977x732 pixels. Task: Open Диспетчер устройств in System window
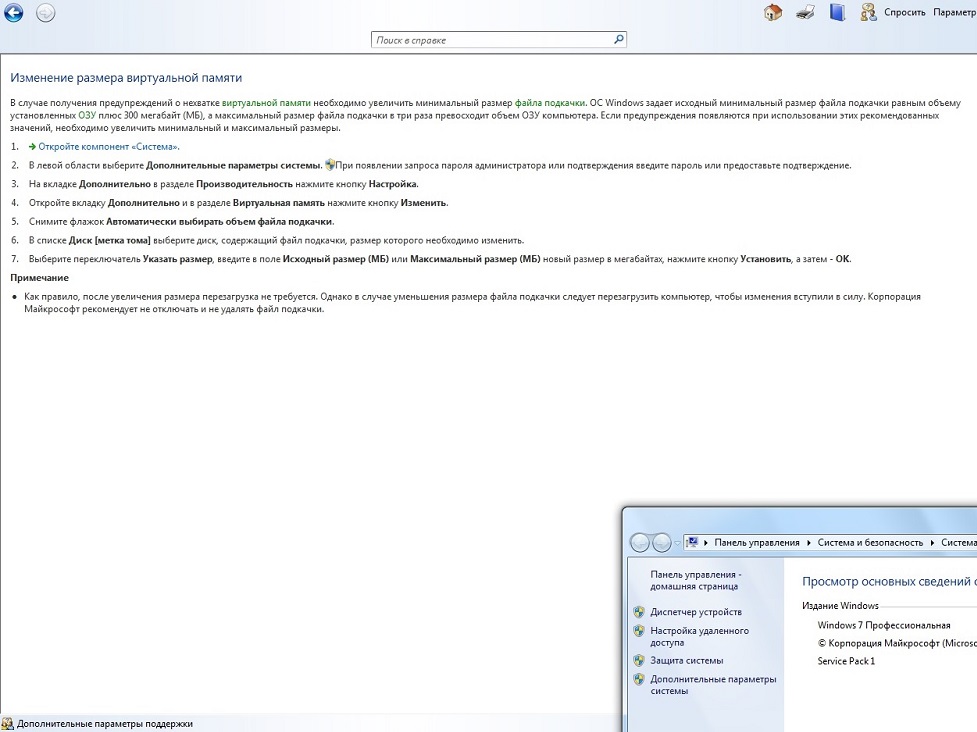point(696,612)
